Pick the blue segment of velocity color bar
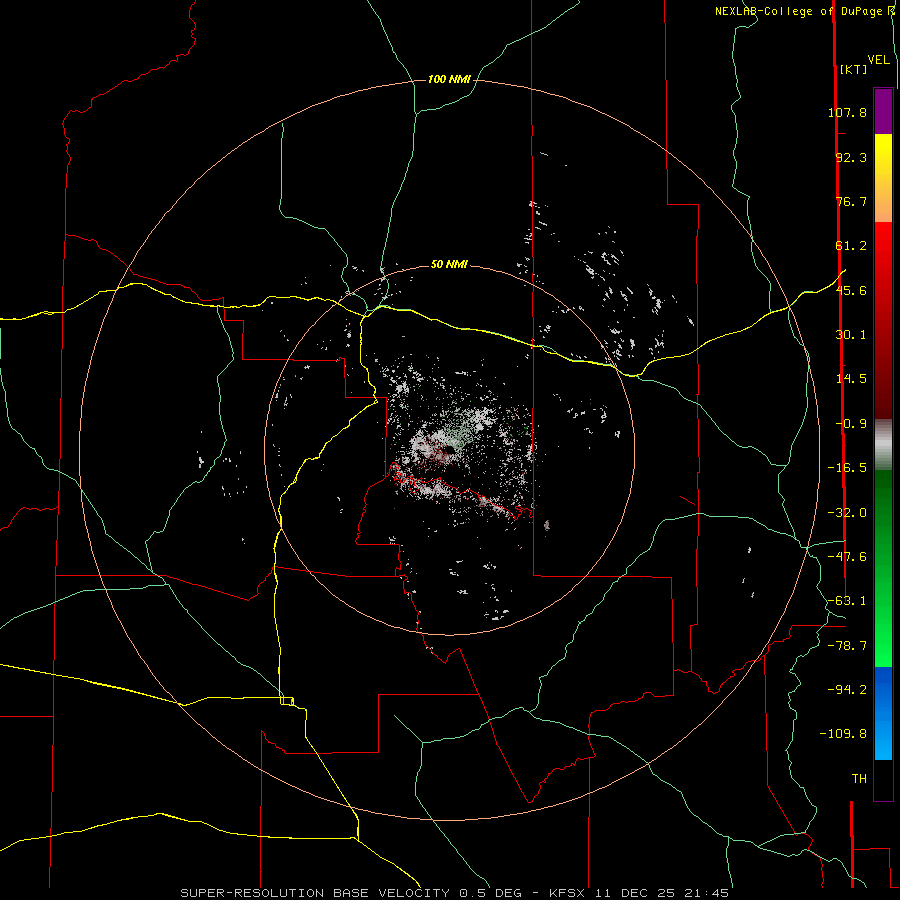 coord(883,713)
